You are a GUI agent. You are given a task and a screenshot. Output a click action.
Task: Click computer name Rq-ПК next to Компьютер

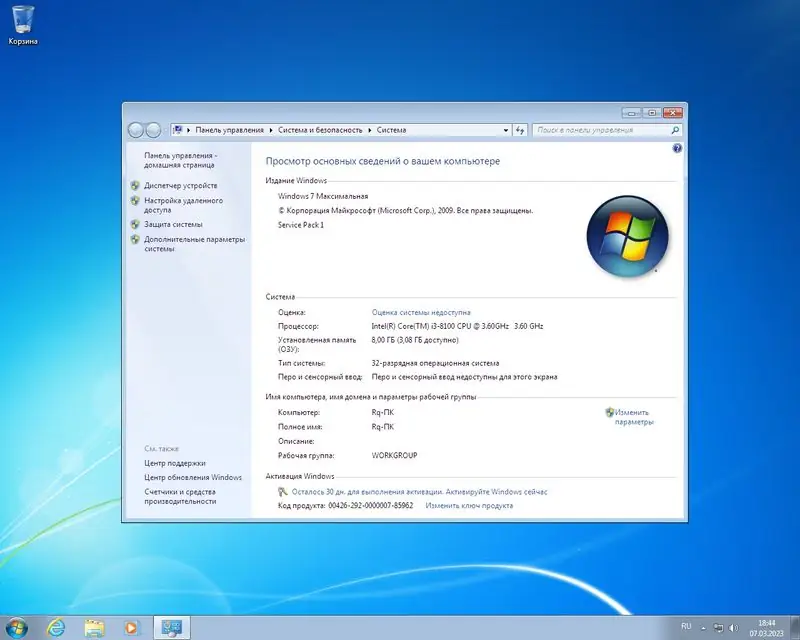pos(383,412)
